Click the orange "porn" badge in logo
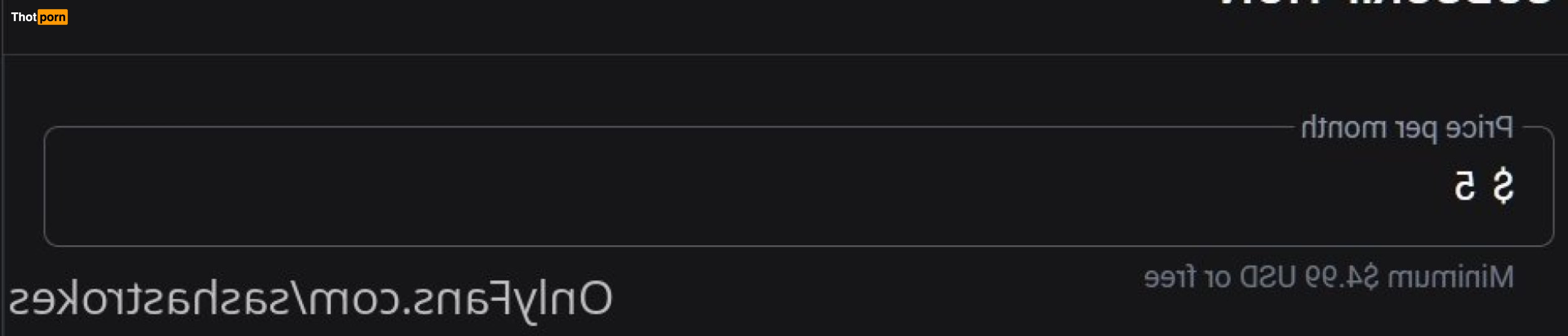Screen dimensions: 1568x336 coord(52,17)
